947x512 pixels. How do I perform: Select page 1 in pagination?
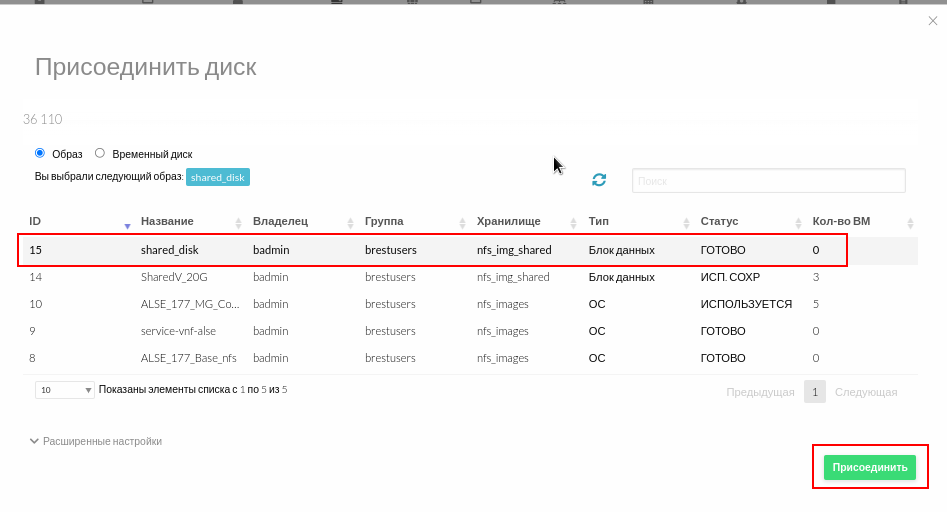pos(815,392)
